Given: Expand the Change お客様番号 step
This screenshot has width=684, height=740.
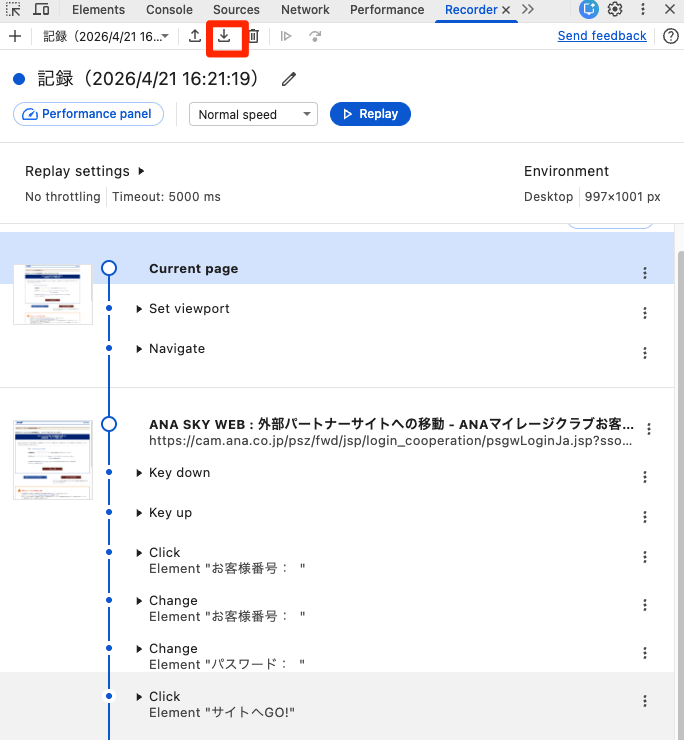Looking at the screenshot, I should click(x=139, y=601).
